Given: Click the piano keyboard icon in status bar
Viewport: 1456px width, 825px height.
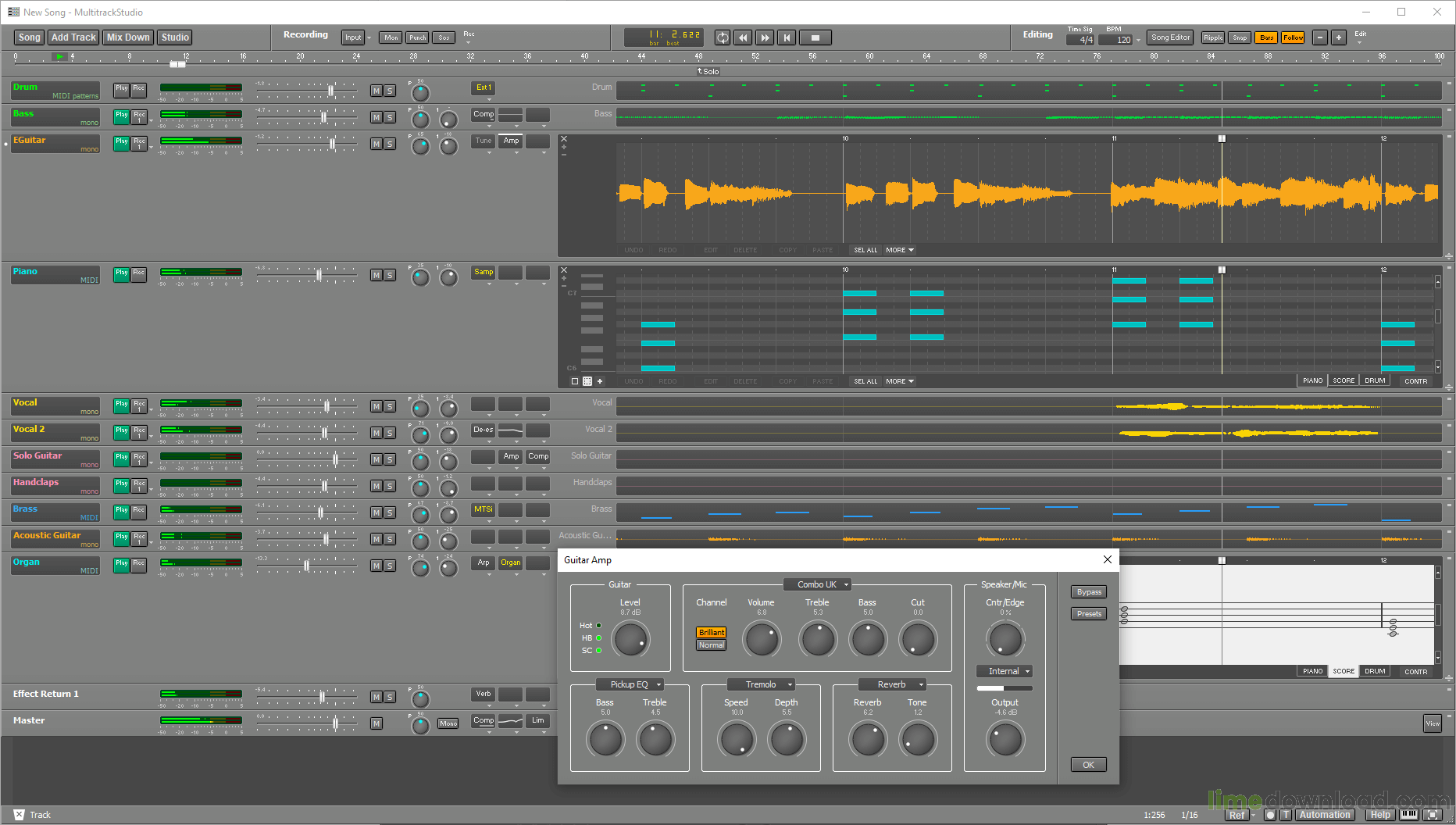Looking at the screenshot, I should [1409, 815].
